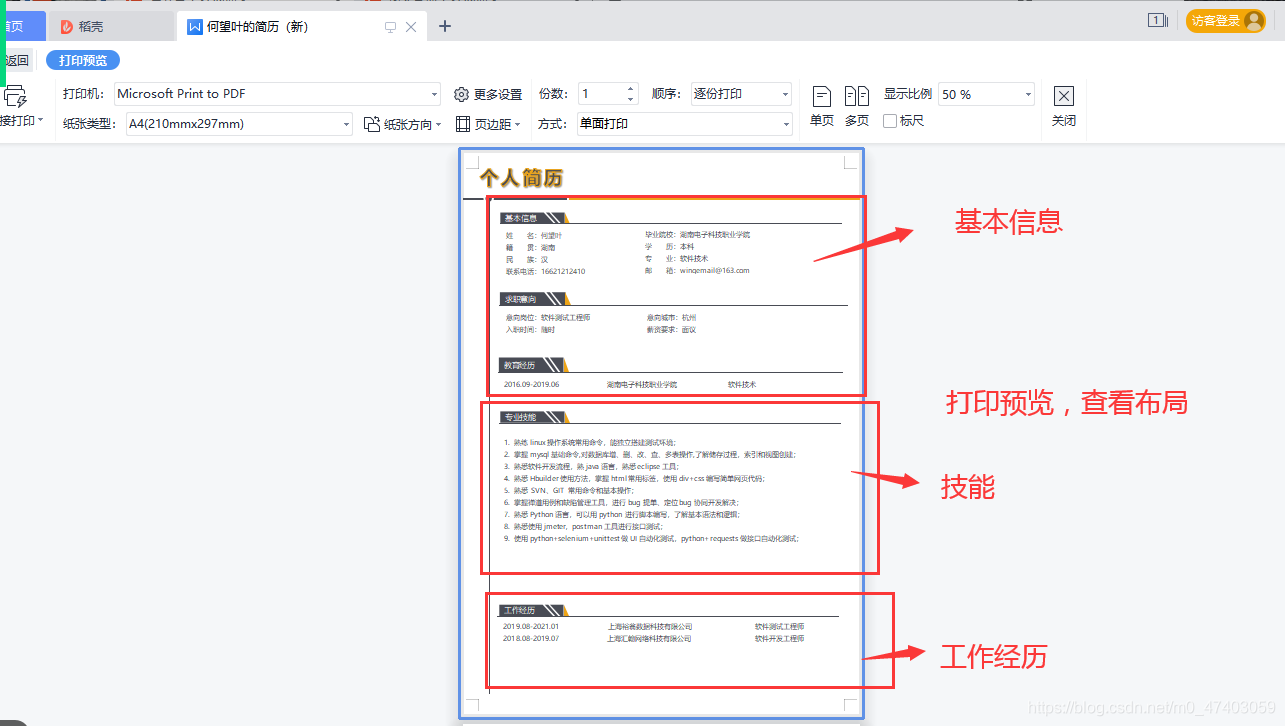This screenshot has height=726, width=1285.
Task: Switch to the 稻壳 tab
Action: click(x=112, y=27)
